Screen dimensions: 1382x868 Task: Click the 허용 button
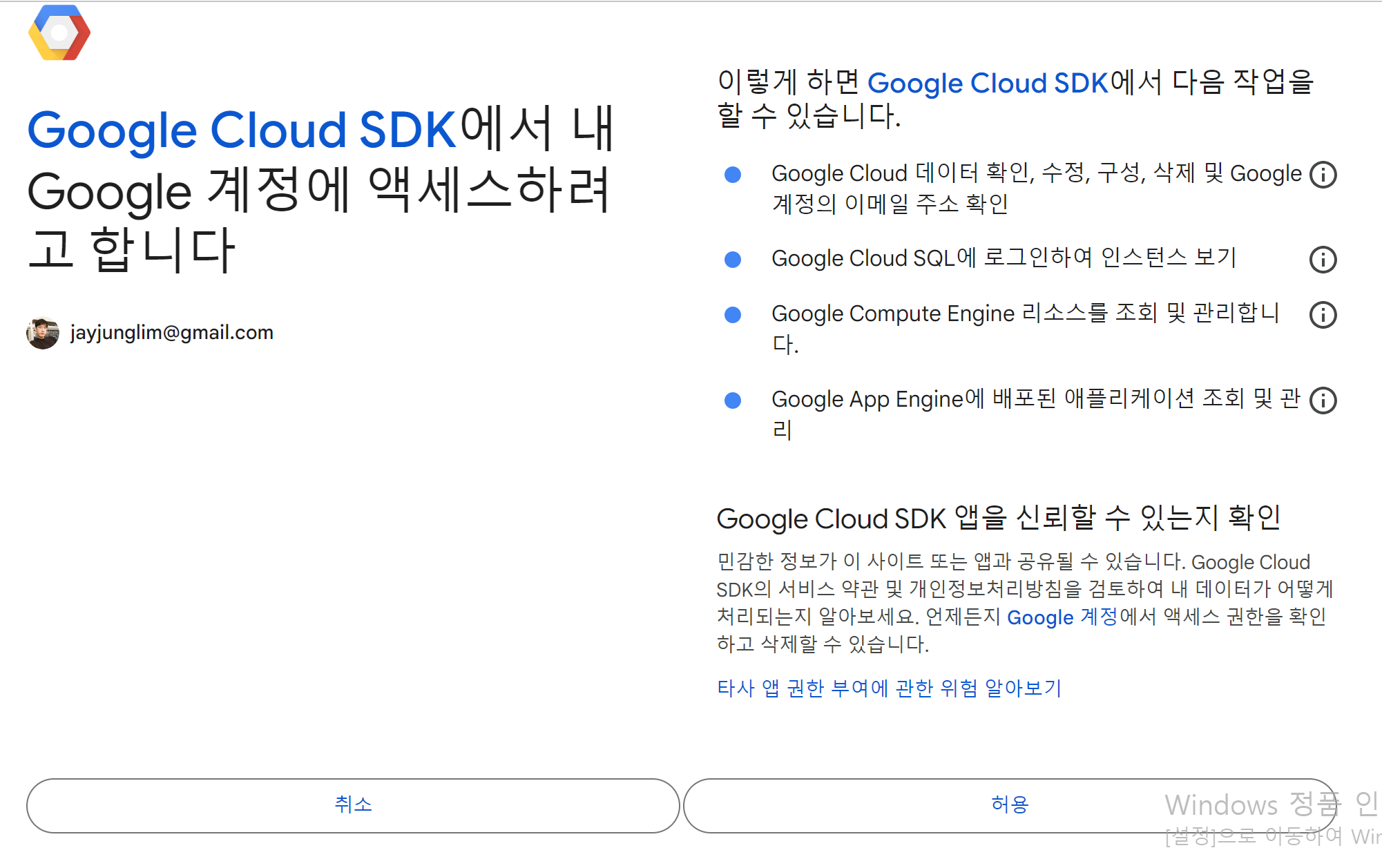click(x=1010, y=805)
